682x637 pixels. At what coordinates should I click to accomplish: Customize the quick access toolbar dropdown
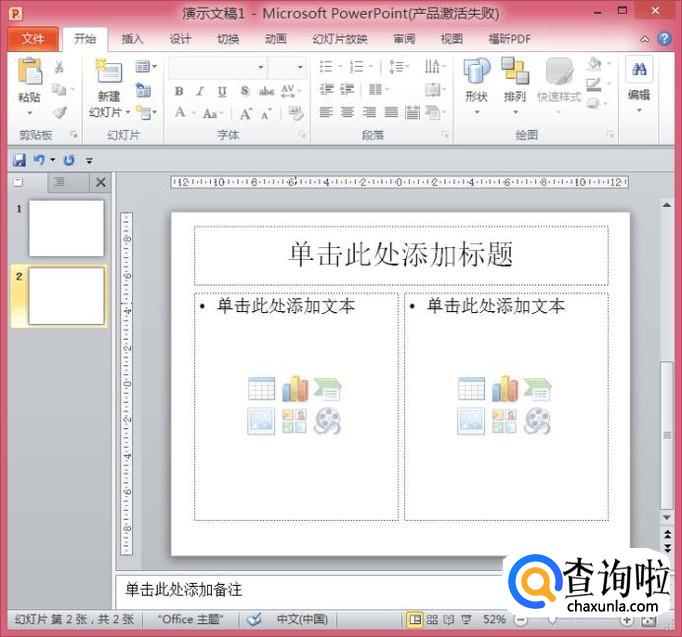coord(89,160)
